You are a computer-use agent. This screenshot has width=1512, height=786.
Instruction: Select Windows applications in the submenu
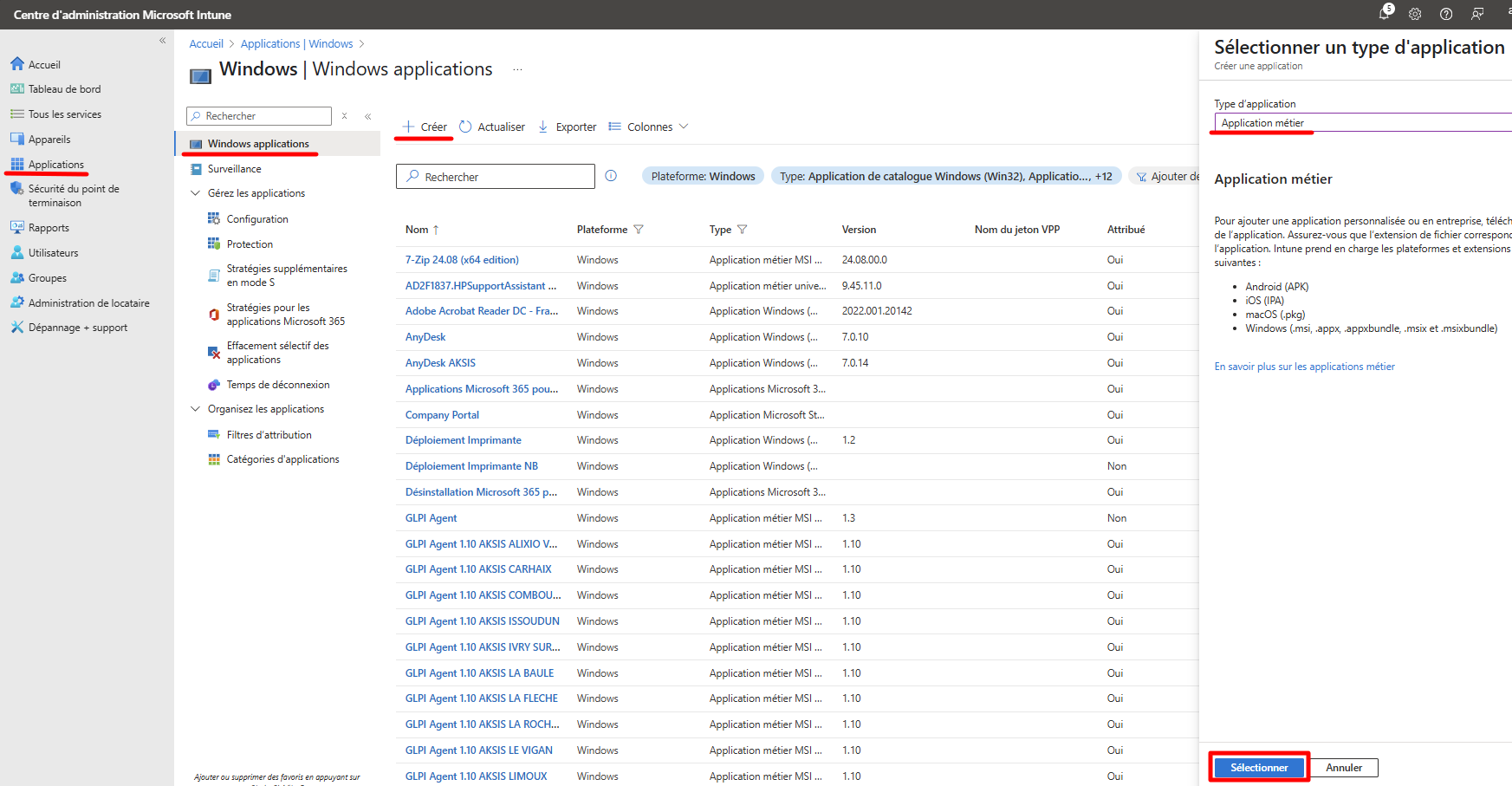click(x=278, y=144)
